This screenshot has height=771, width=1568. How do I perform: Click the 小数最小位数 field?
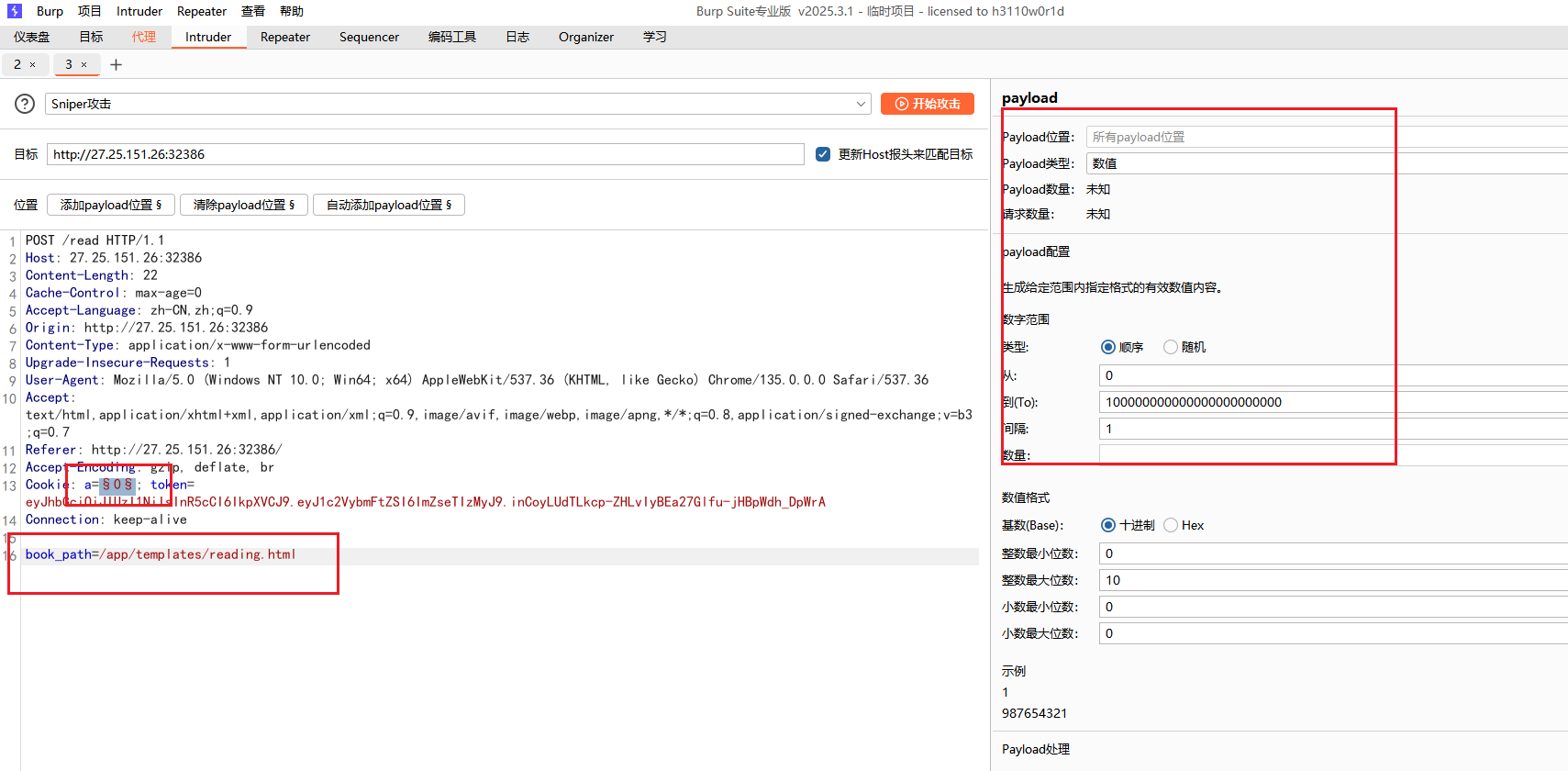tap(1333, 607)
